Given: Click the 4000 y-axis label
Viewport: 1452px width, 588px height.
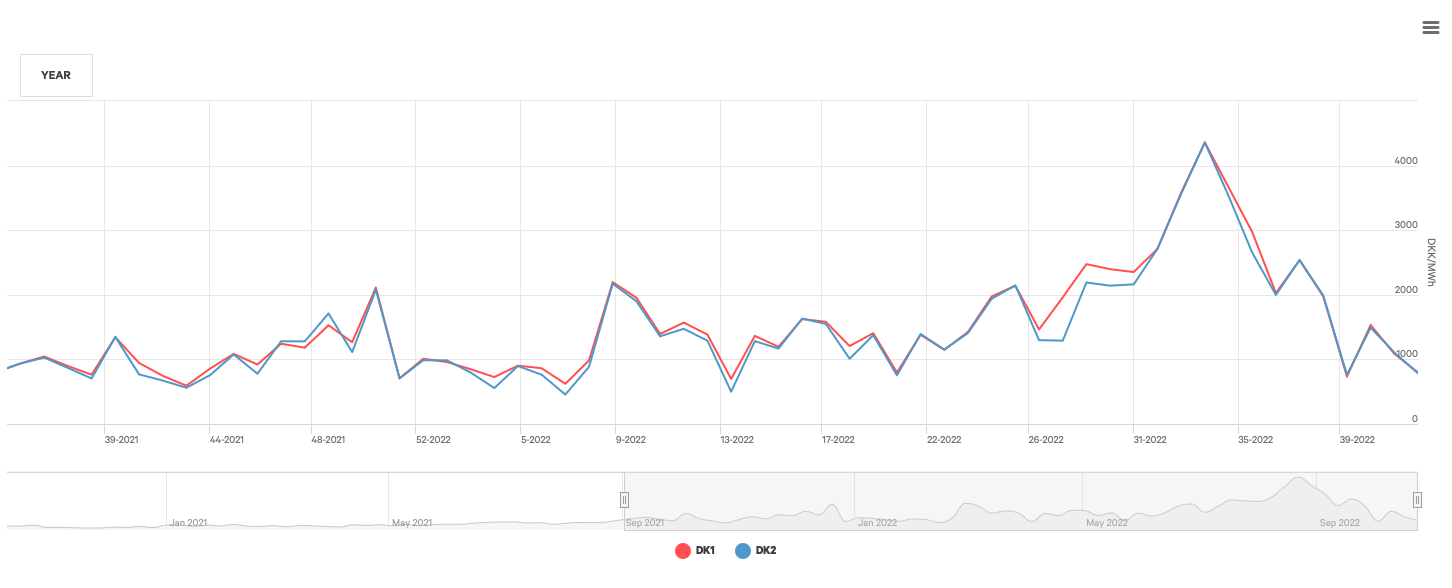Looking at the screenshot, I should coord(1406,161).
